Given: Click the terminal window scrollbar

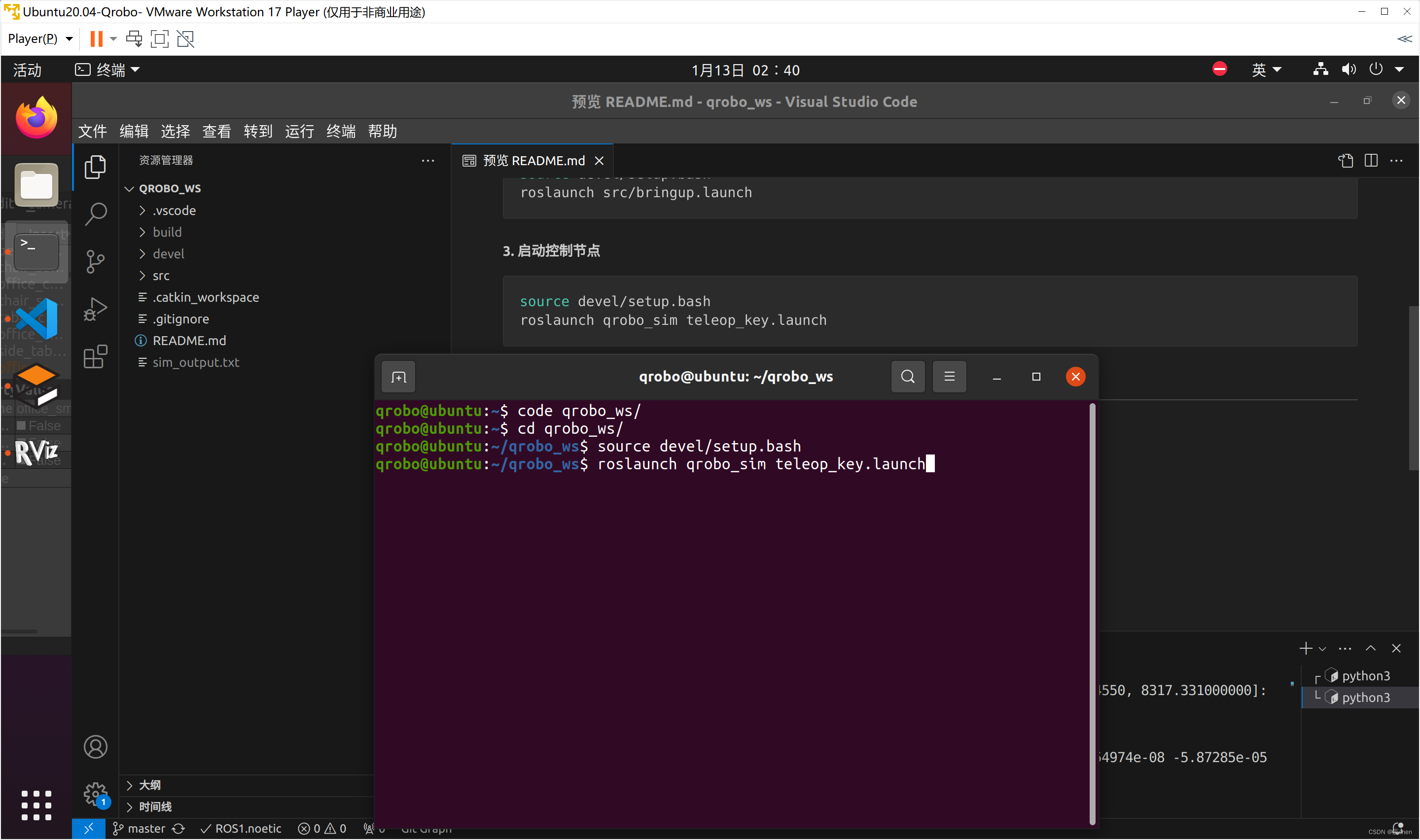Looking at the screenshot, I should 1092,614.
